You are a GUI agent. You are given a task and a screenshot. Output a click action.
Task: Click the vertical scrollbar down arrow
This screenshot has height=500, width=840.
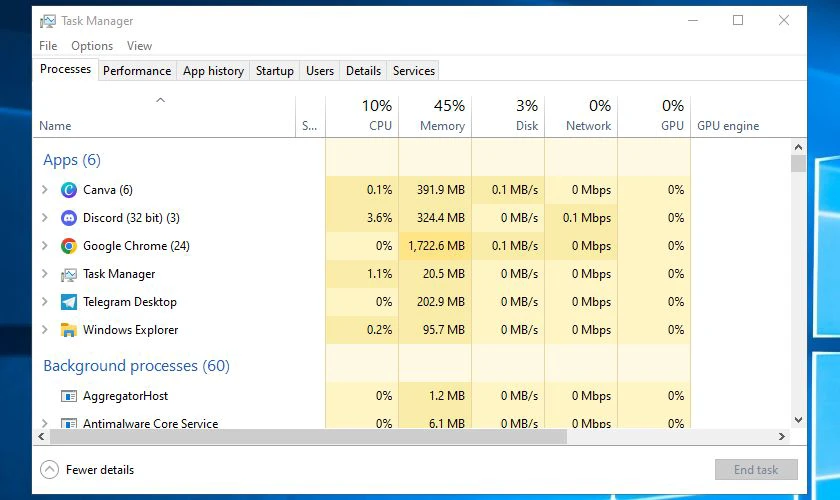coord(798,420)
